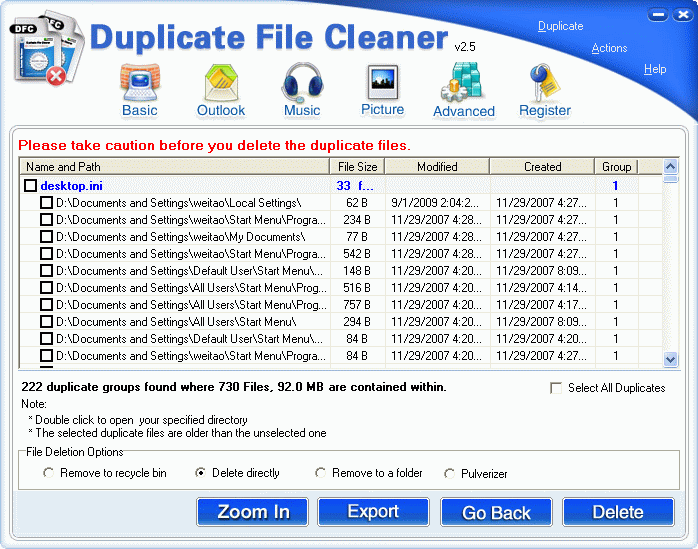Click the DFC application logo

[x=46, y=51]
